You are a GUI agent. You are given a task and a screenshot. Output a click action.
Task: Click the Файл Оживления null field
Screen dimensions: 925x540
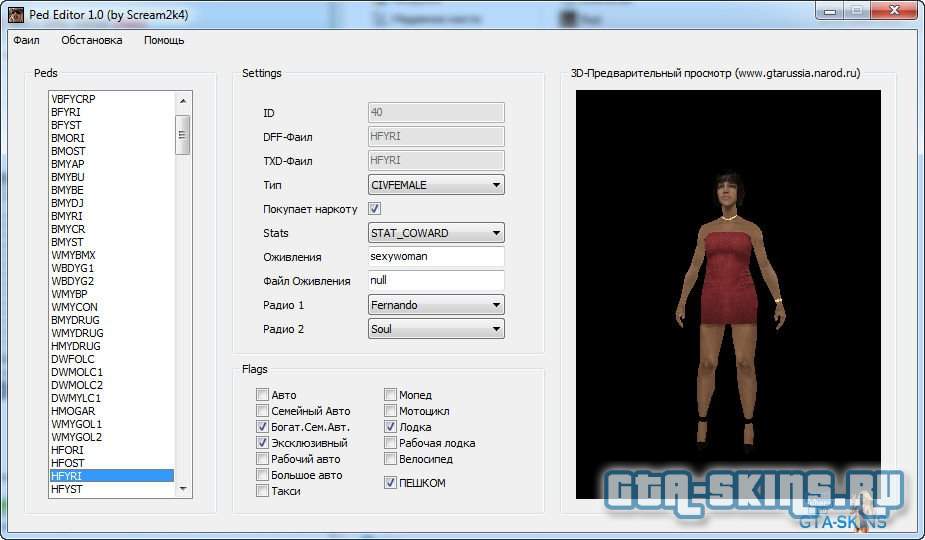pos(436,280)
